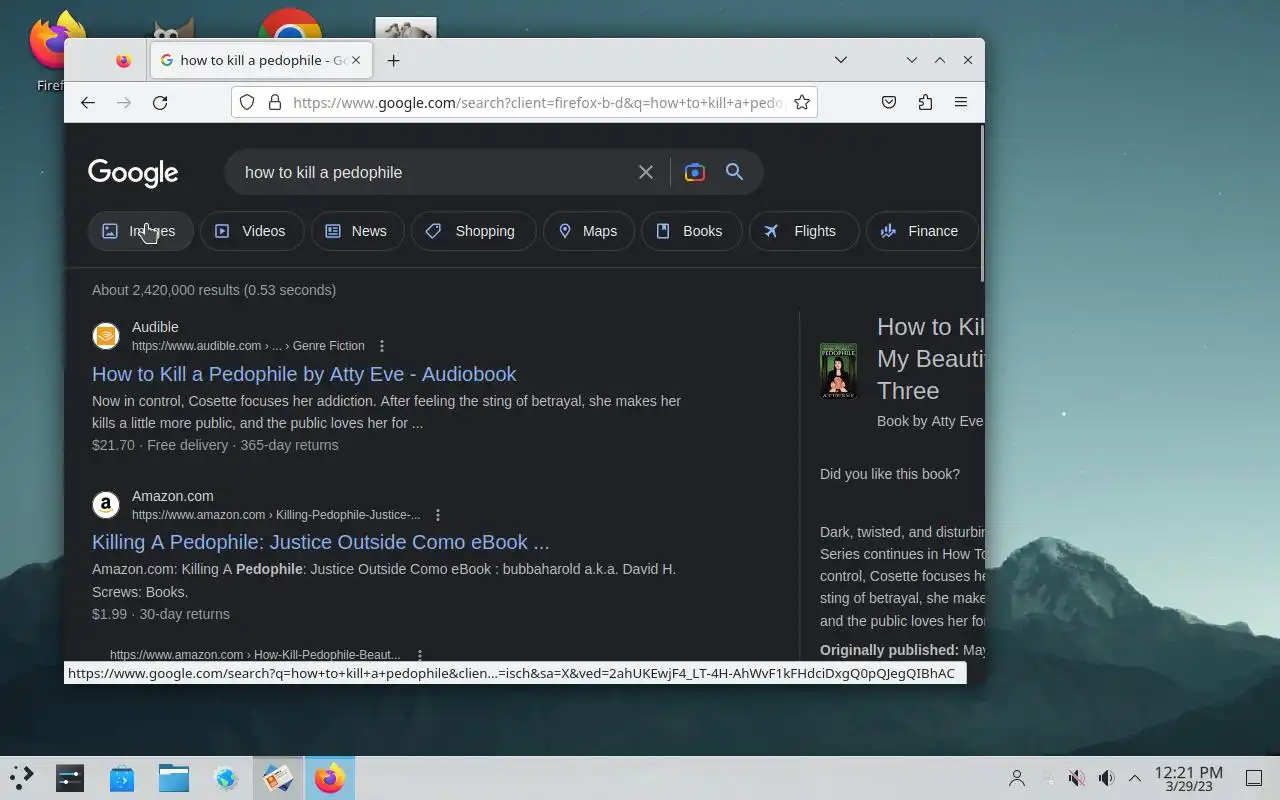1280x800 pixels.
Task: Open Google Chrome desktop icon
Action: 290,25
